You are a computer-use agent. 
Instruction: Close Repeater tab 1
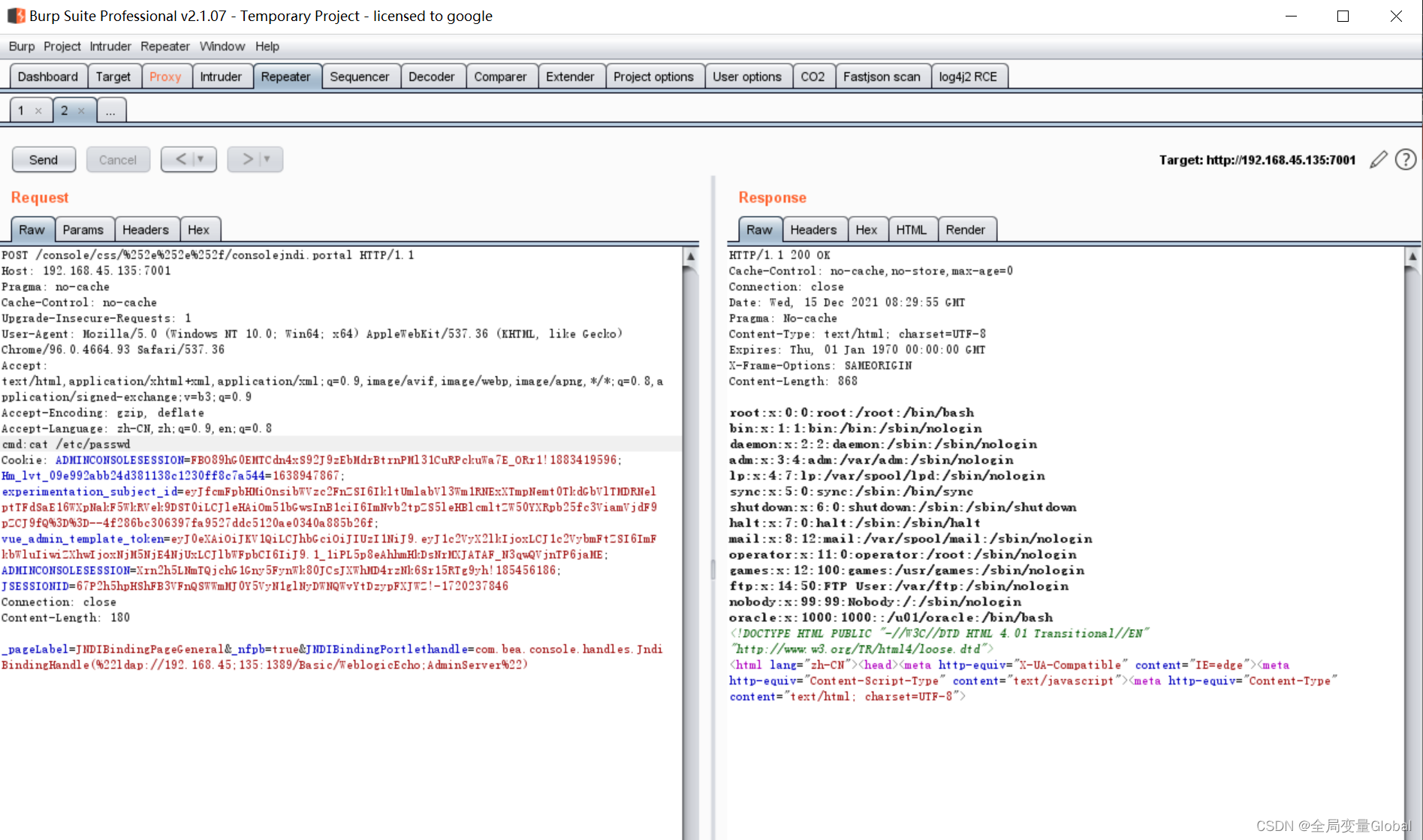click(38, 111)
